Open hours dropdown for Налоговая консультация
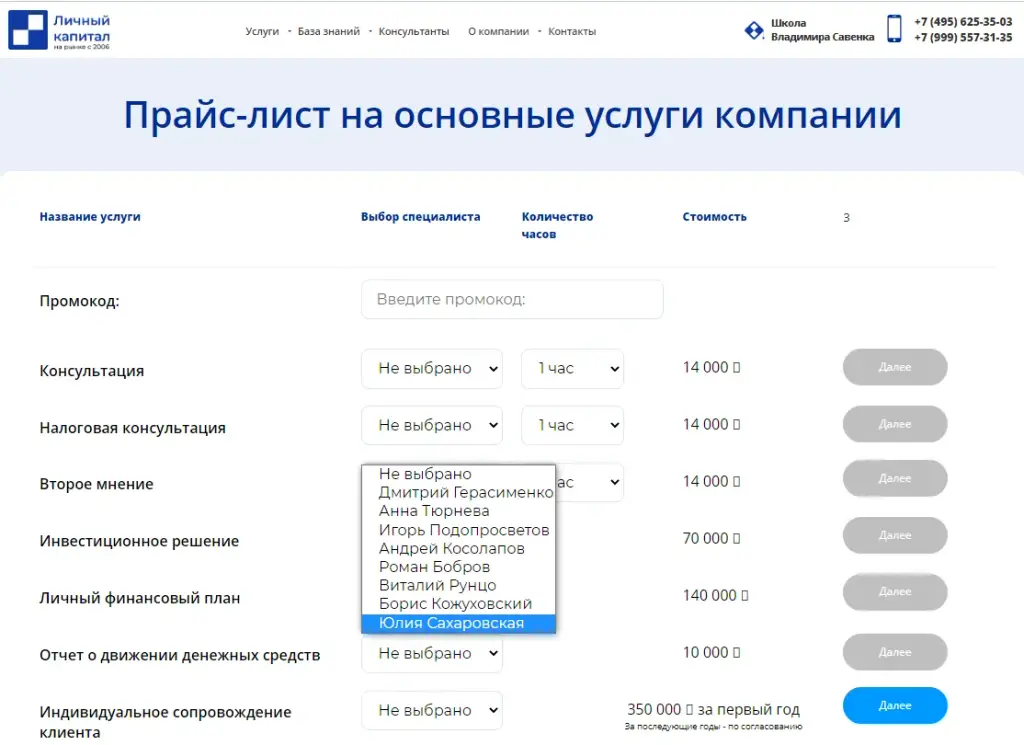This screenshot has width=1024, height=745. (572, 426)
